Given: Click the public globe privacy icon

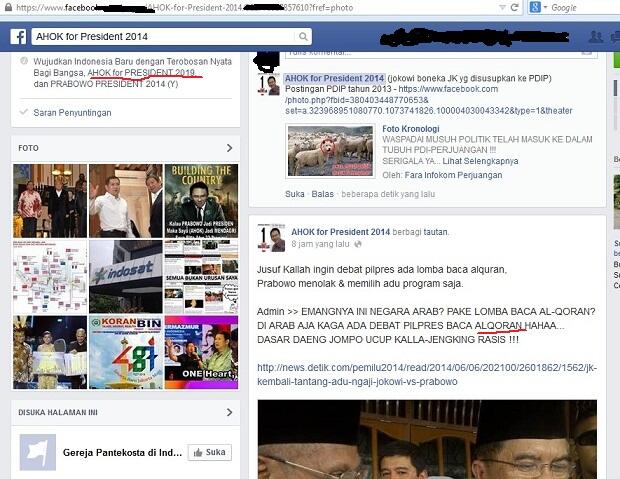Looking at the screenshot, I should (x=358, y=244).
